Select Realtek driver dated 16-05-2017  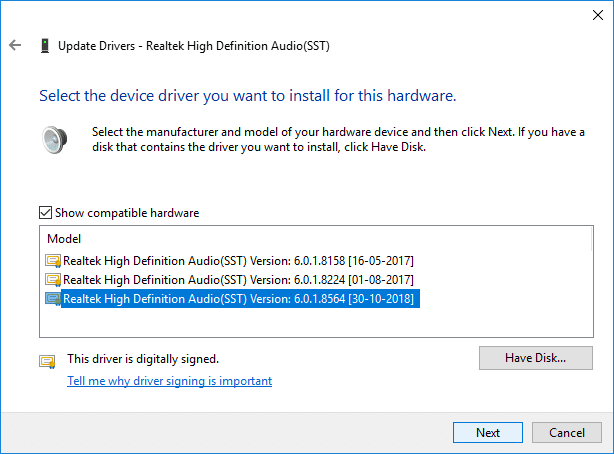tap(238, 261)
